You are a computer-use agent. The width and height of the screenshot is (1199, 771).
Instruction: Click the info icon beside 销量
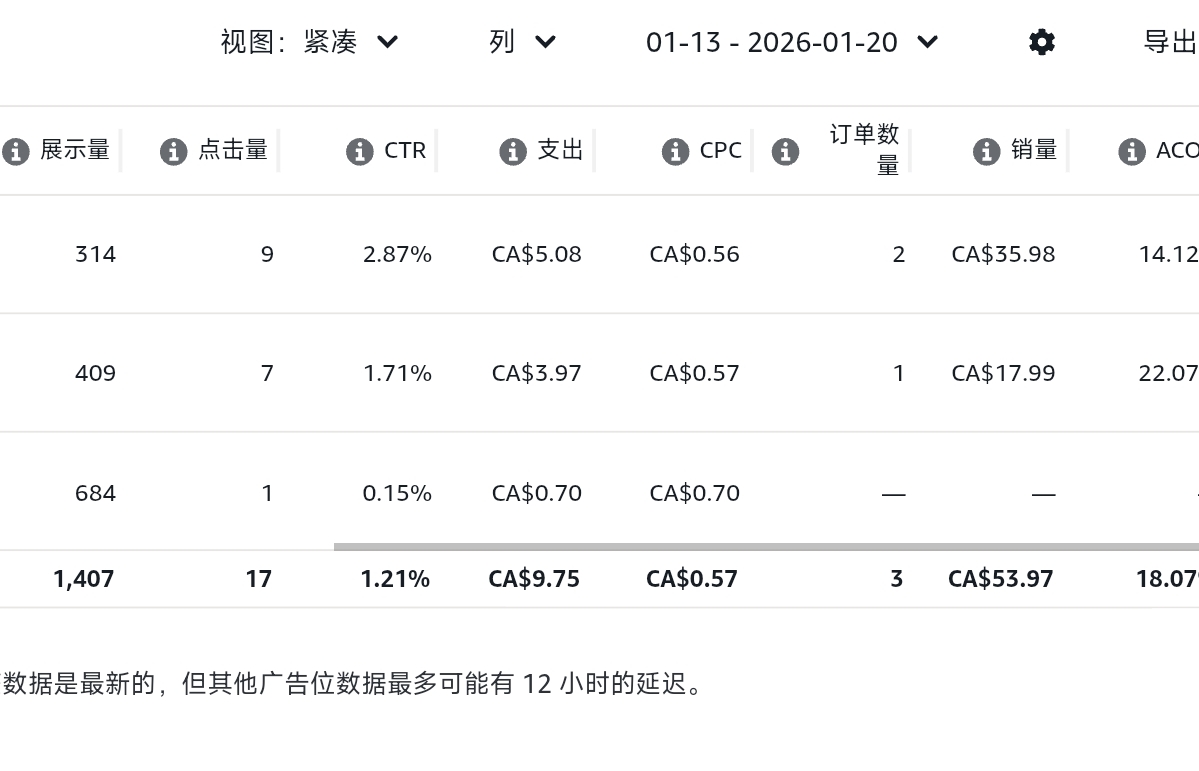[986, 151]
